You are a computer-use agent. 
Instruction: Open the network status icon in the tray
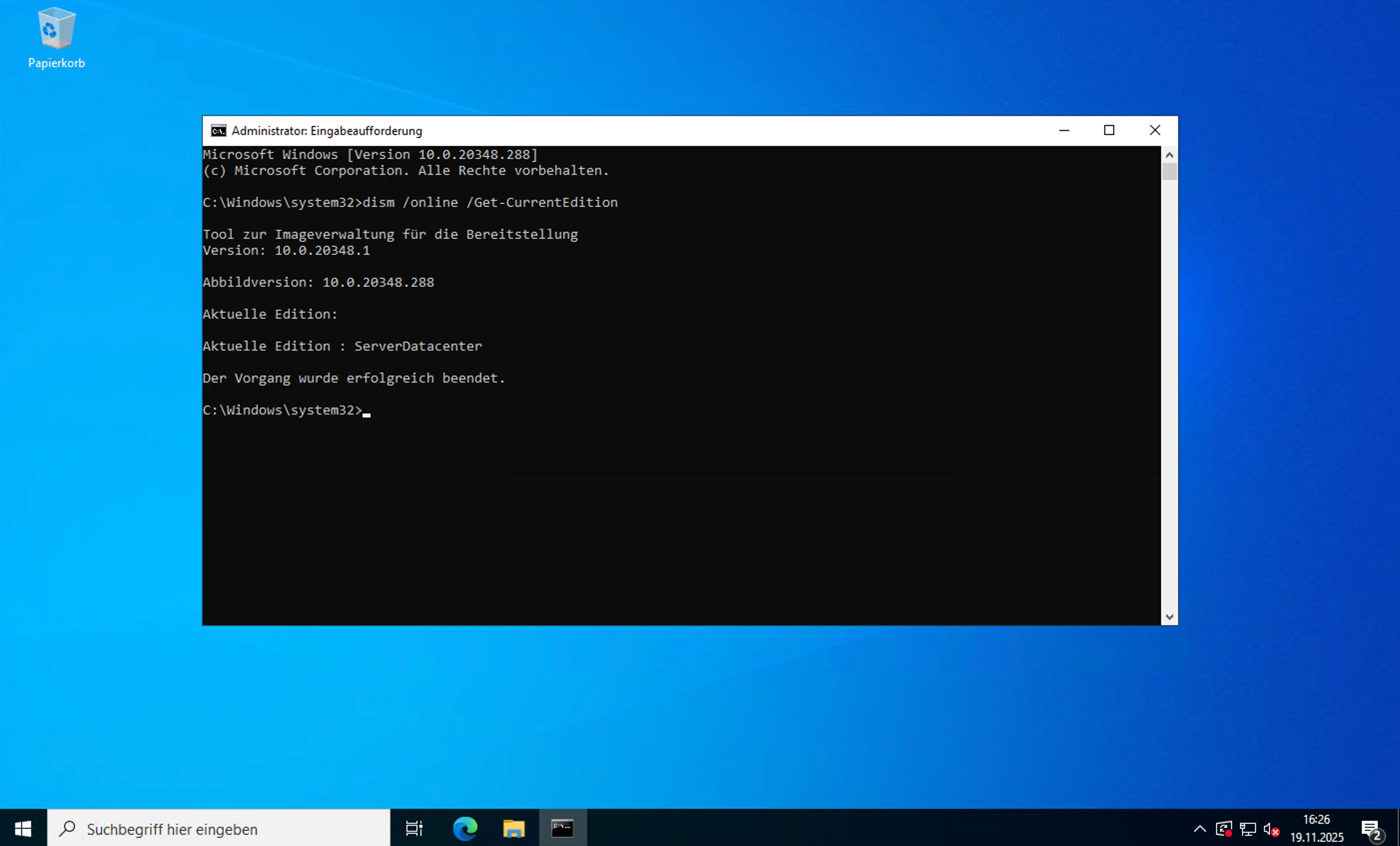point(1248,829)
